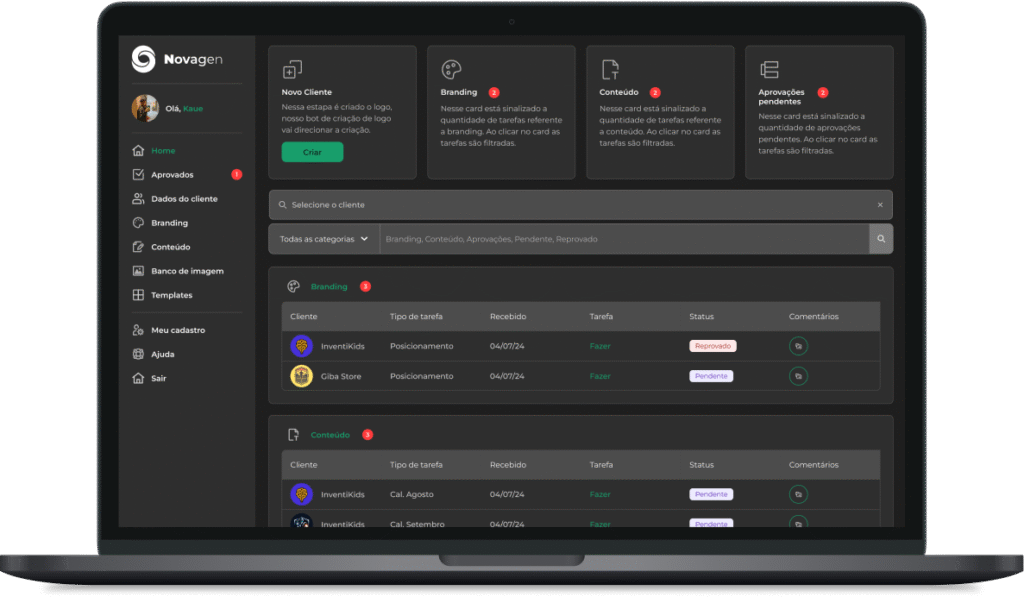Open the Branding palette card icon

click(451, 69)
